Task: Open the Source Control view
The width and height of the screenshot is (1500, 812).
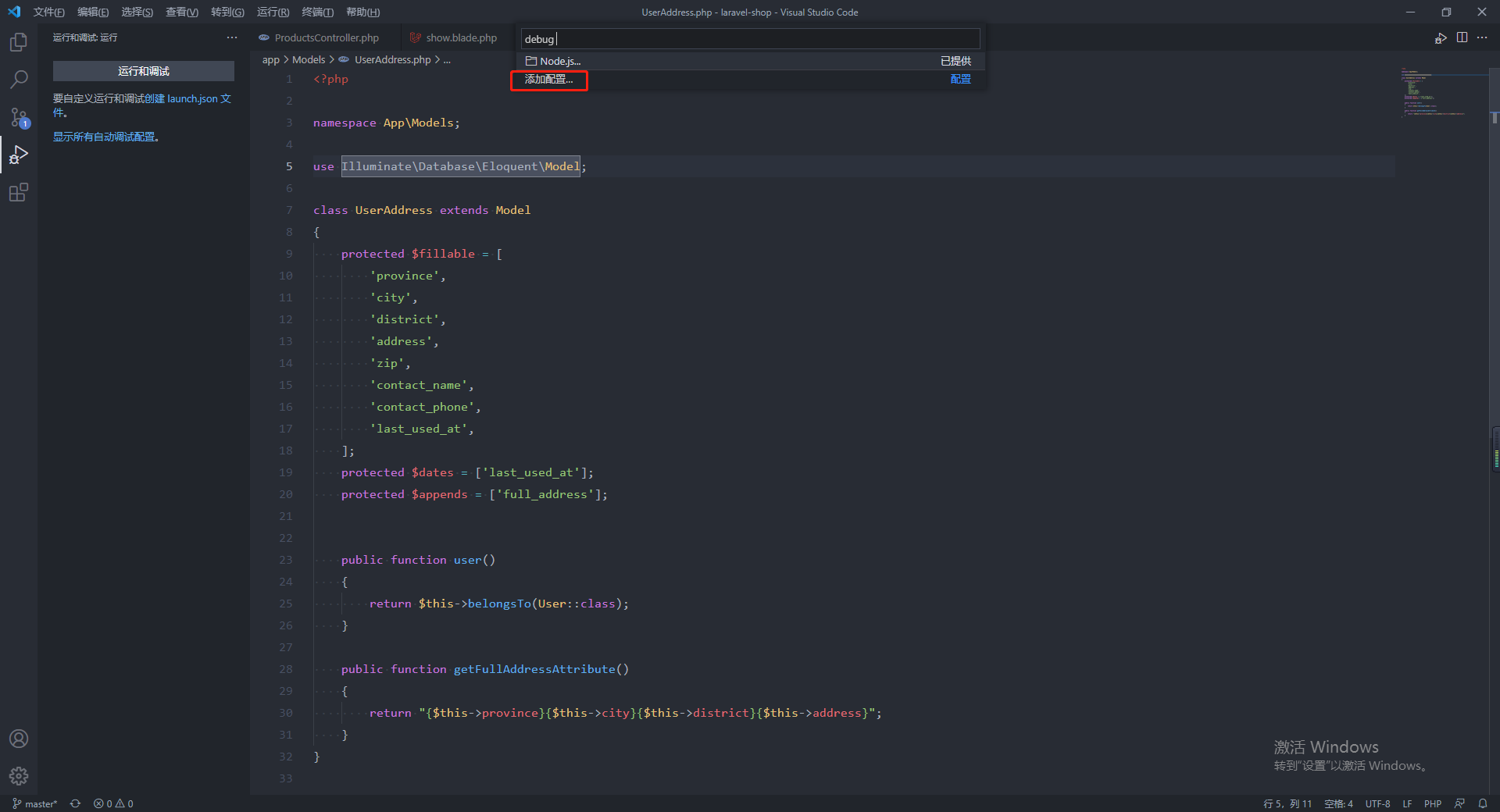Action: (x=19, y=117)
